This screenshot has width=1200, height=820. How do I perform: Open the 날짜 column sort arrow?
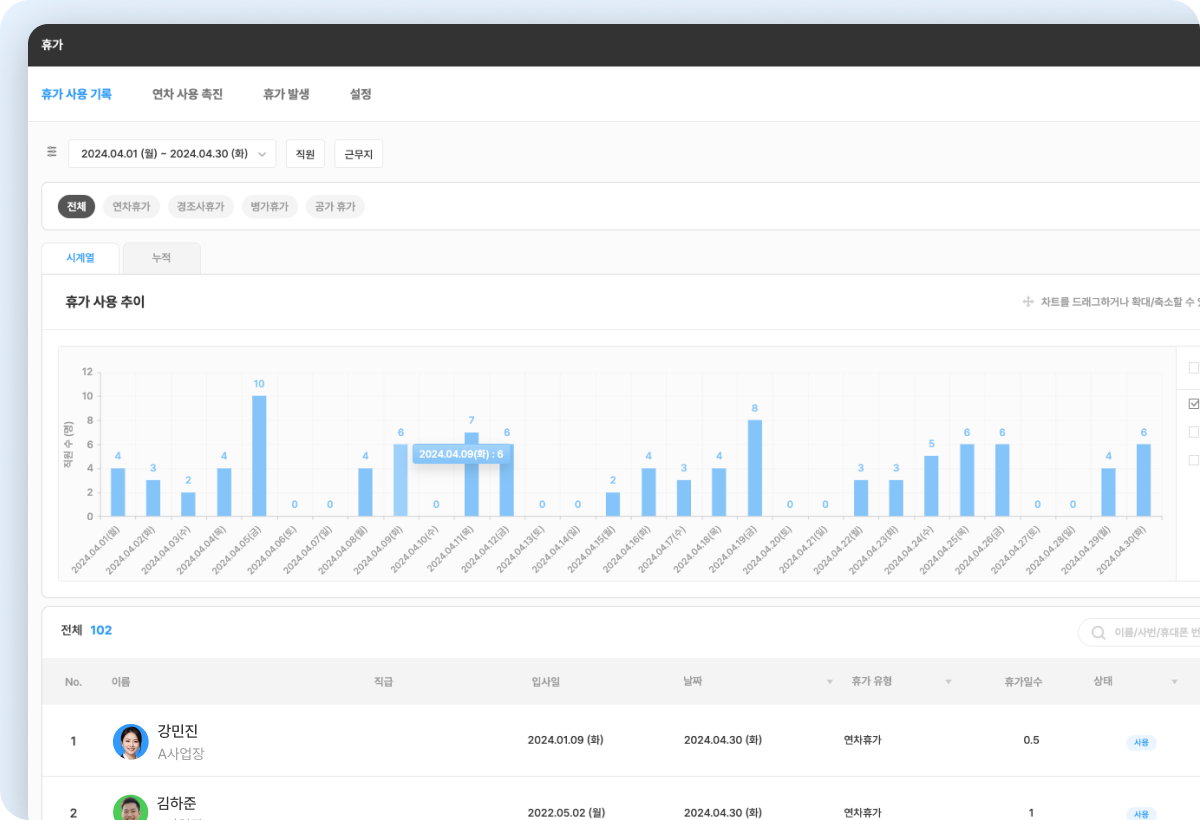click(x=829, y=682)
